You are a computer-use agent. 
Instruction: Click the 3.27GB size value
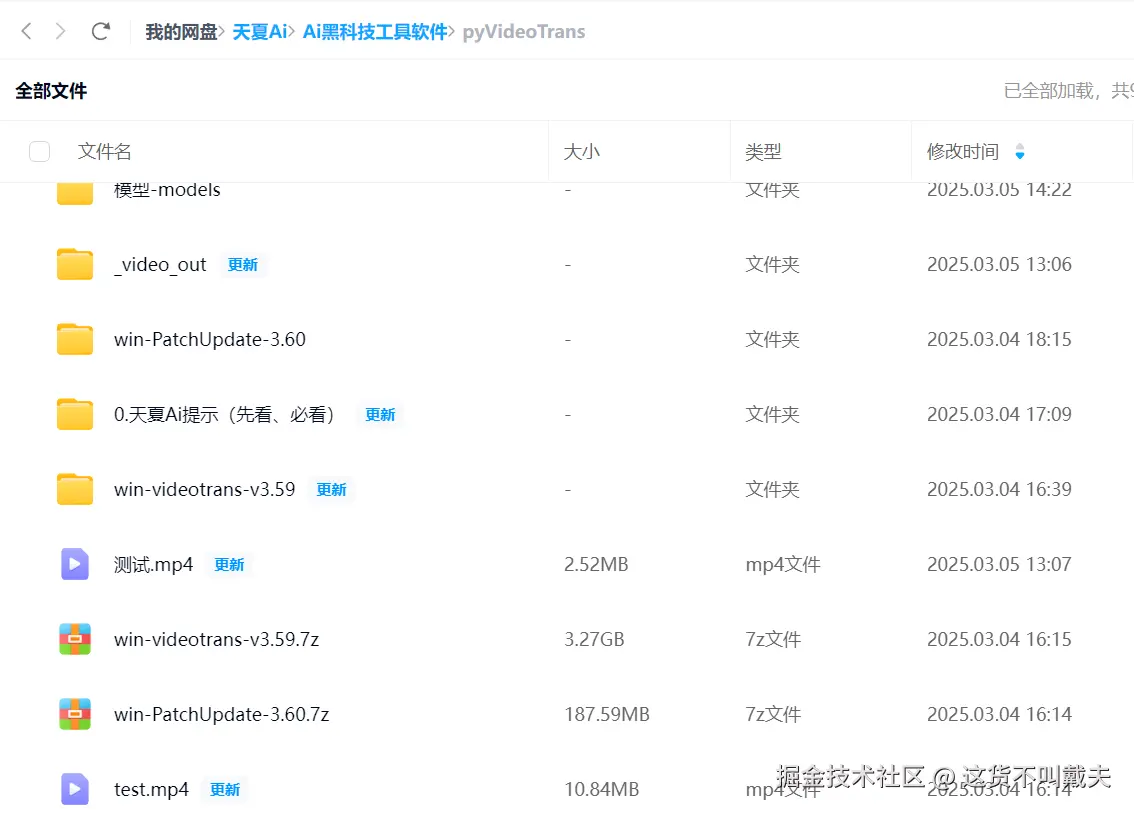pos(594,639)
